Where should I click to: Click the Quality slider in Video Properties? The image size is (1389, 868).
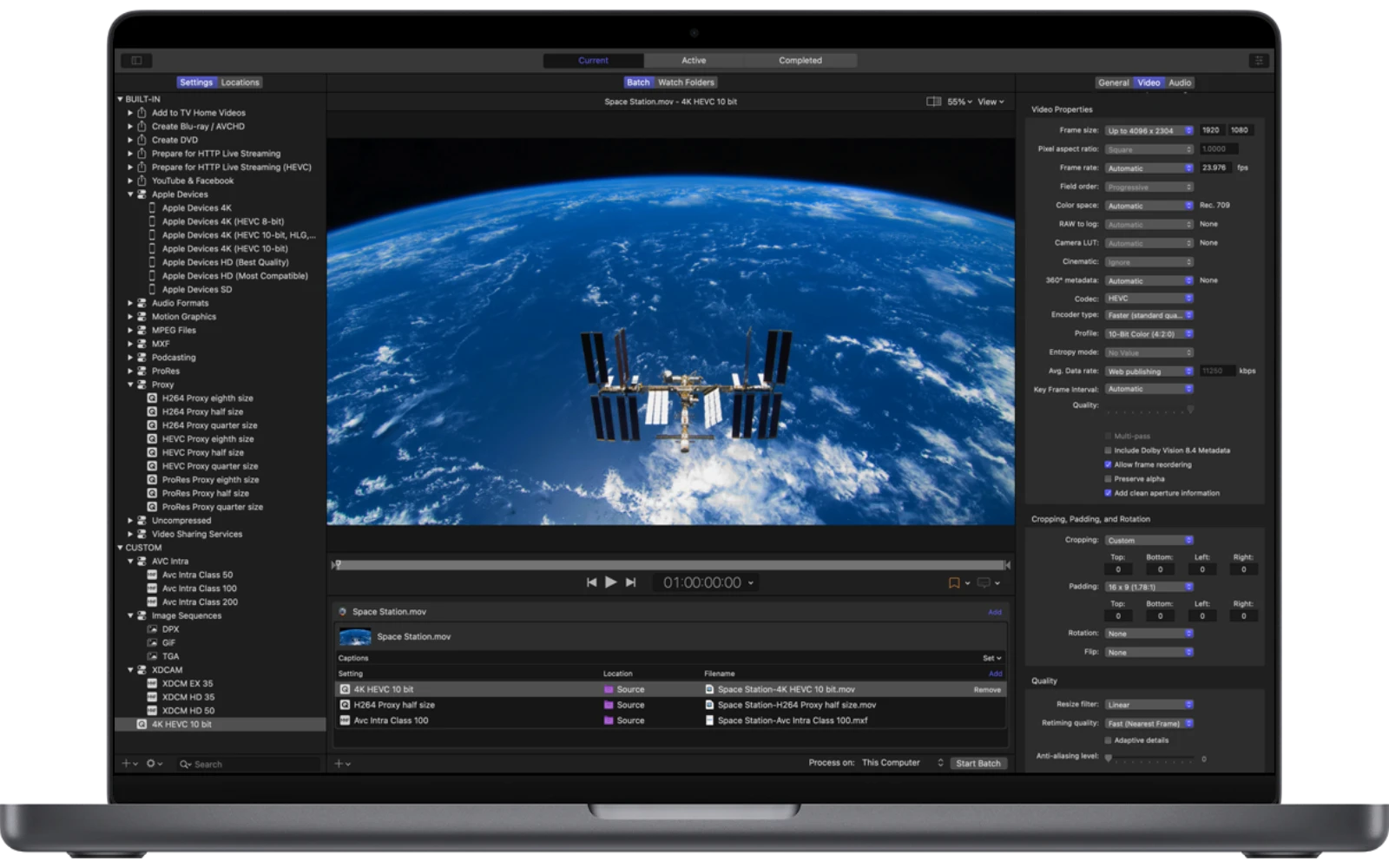coord(1149,408)
